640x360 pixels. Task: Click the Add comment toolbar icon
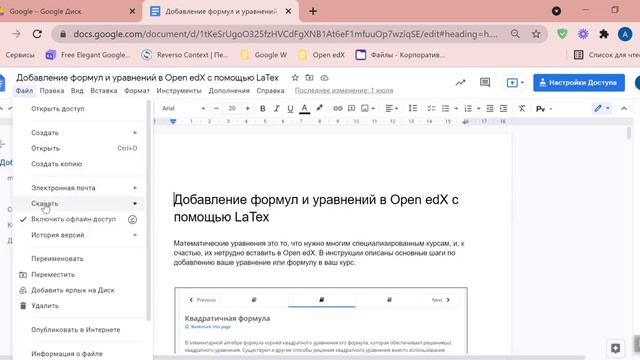click(351, 109)
